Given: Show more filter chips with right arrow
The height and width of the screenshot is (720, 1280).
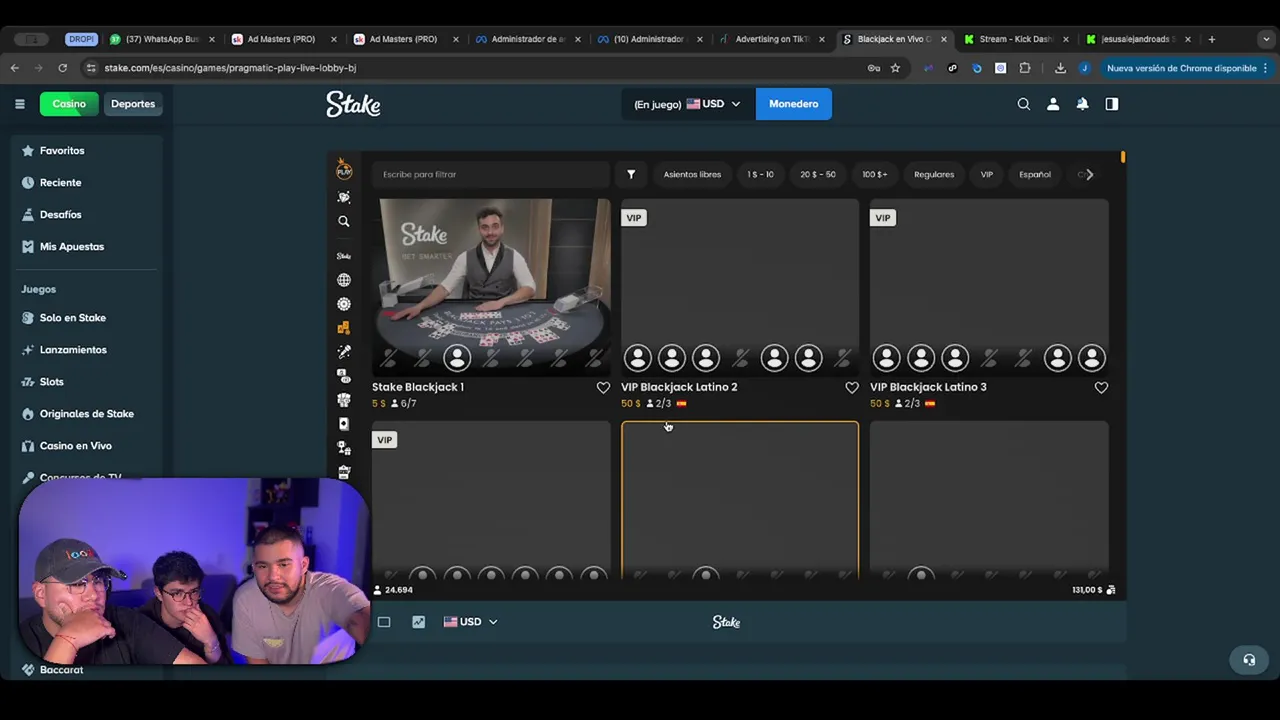Looking at the screenshot, I should tap(1089, 174).
